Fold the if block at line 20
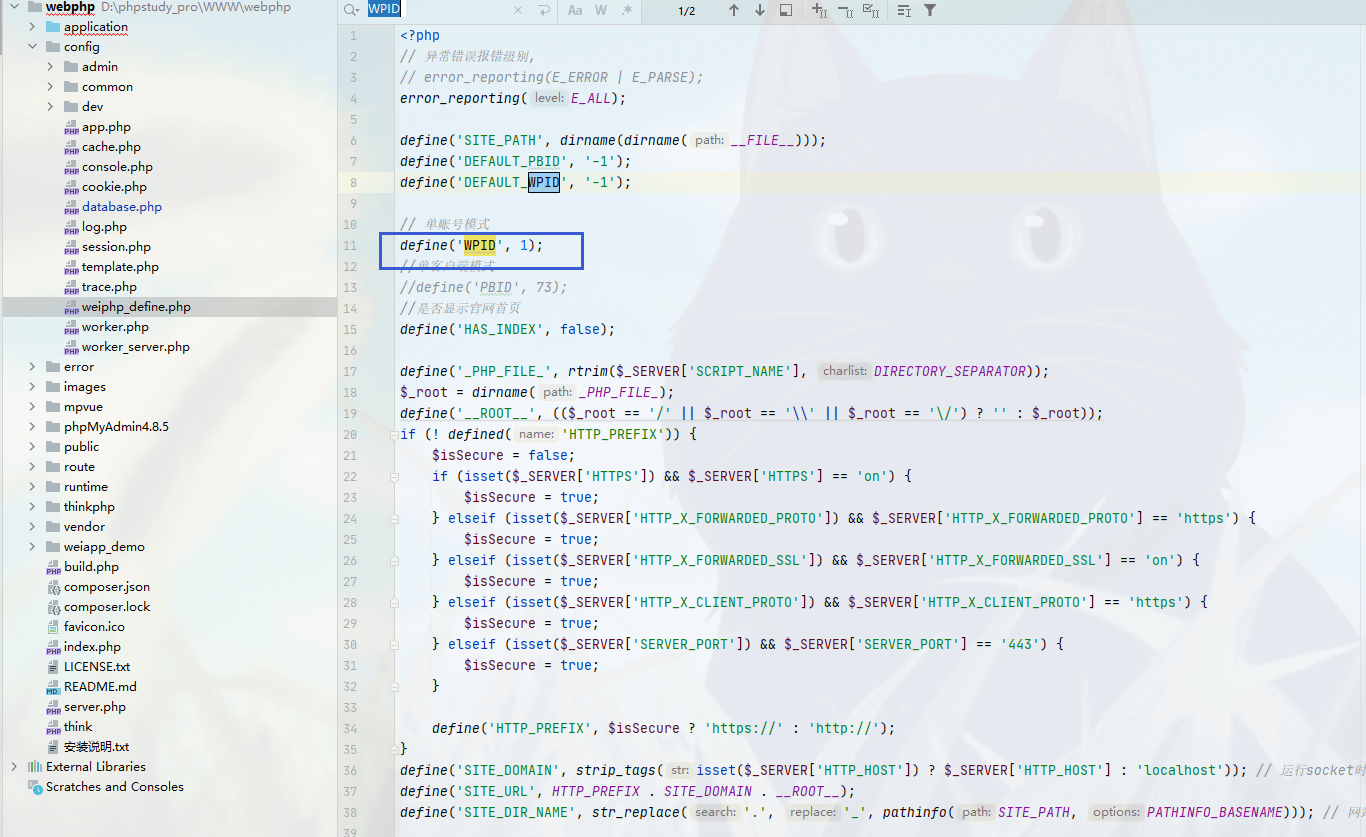The image size is (1366, 837). pos(394,435)
